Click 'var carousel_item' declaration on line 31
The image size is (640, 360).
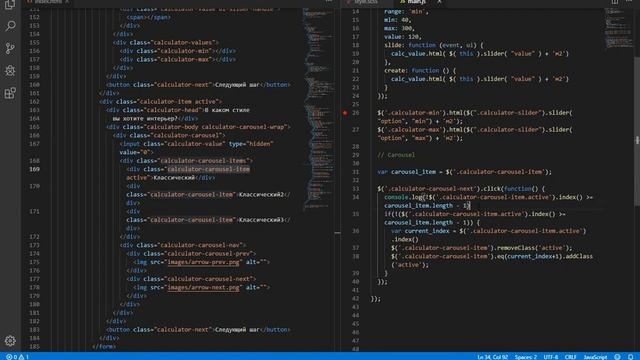click(406, 172)
